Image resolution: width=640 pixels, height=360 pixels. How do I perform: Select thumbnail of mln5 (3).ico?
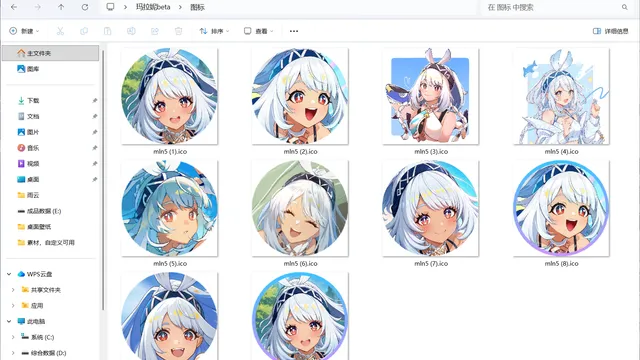(431, 96)
